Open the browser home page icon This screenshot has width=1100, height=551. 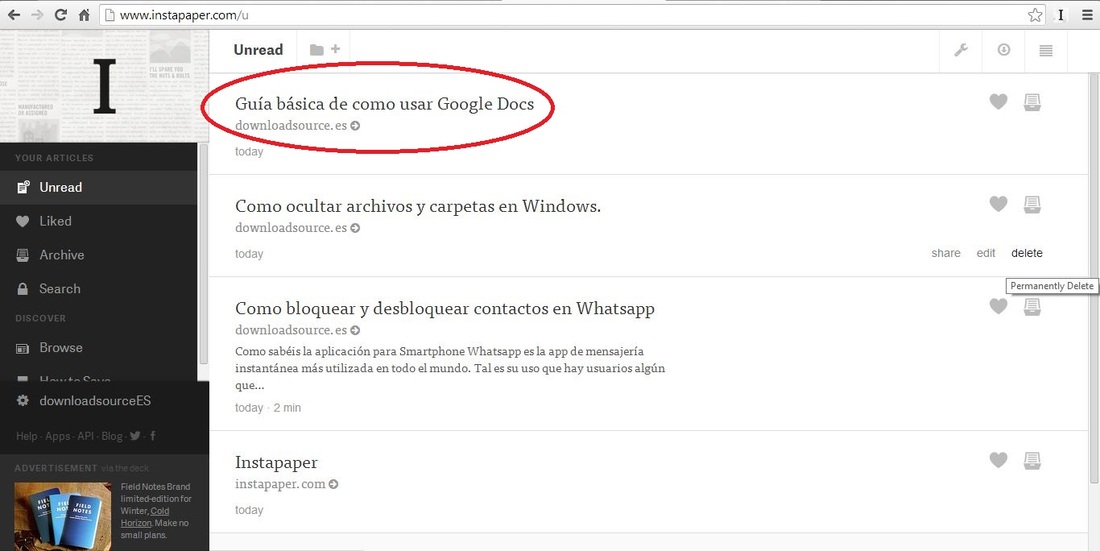coord(84,15)
